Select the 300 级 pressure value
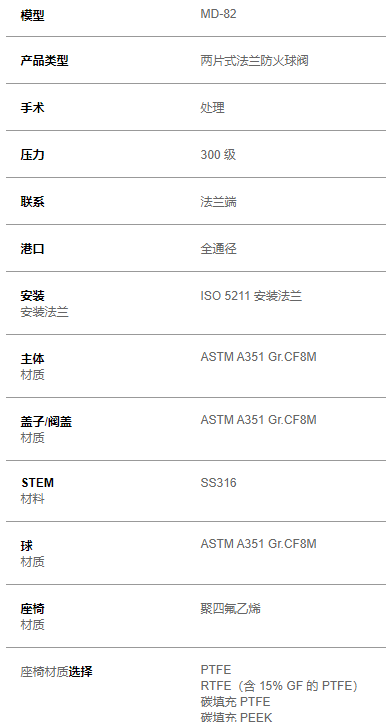Viewport: 386px width, 722px height. tap(218, 155)
